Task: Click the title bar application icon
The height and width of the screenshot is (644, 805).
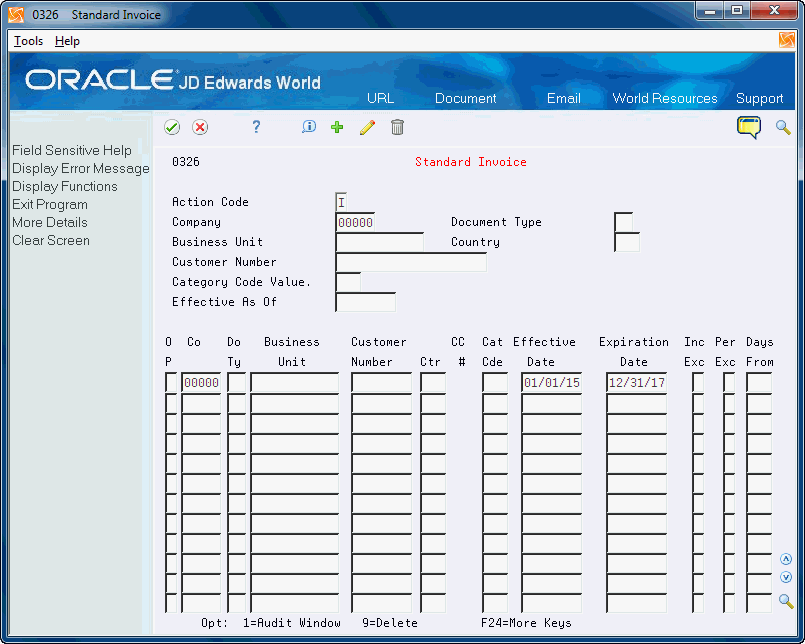Action: click(x=16, y=14)
